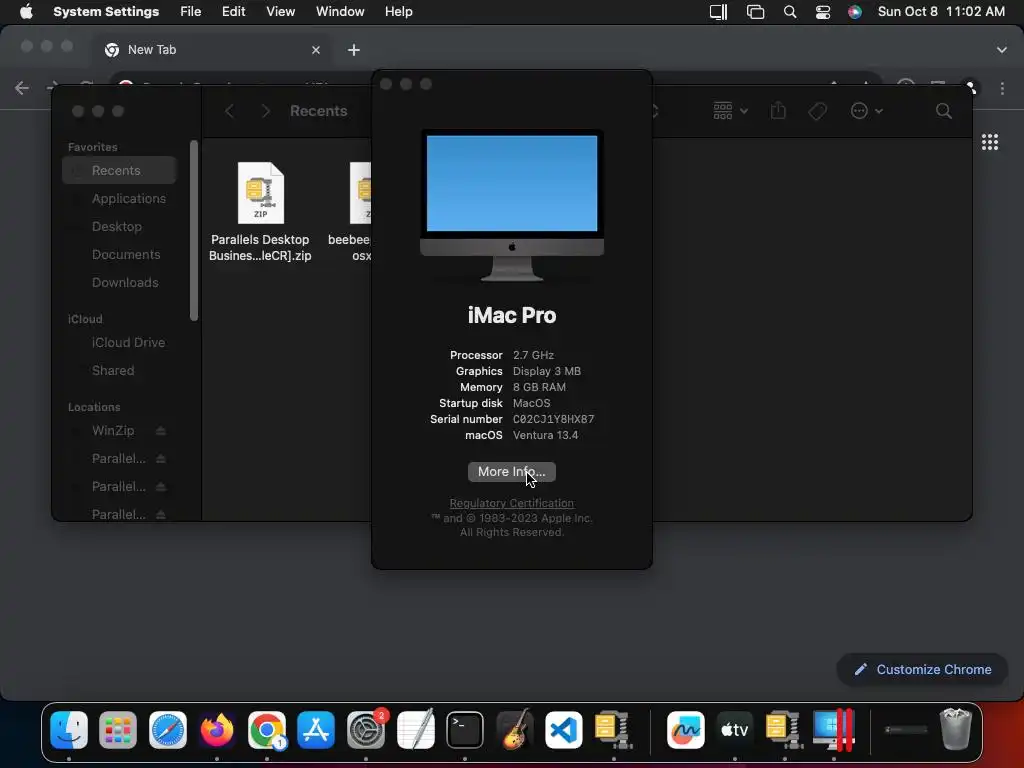Open TextEdit from the Dock
The height and width of the screenshot is (768, 1024).
coord(415,729)
